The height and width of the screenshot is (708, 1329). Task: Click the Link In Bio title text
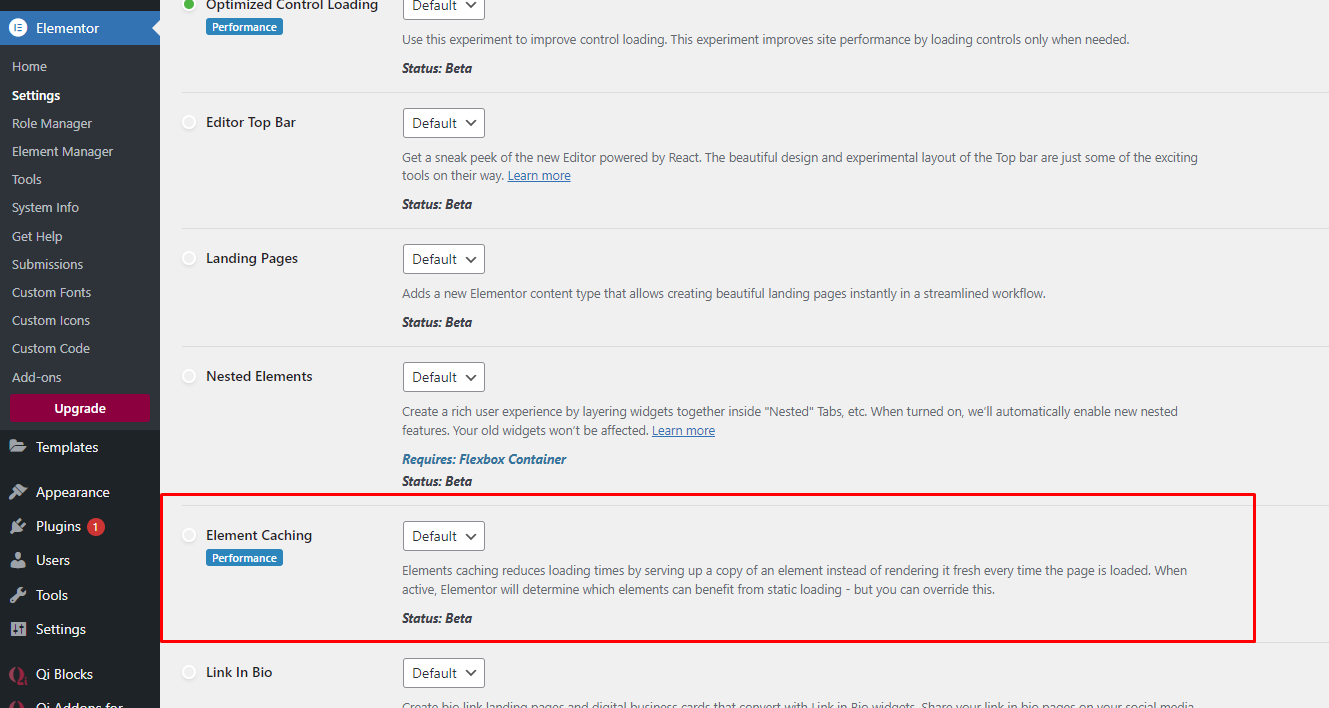pos(239,672)
